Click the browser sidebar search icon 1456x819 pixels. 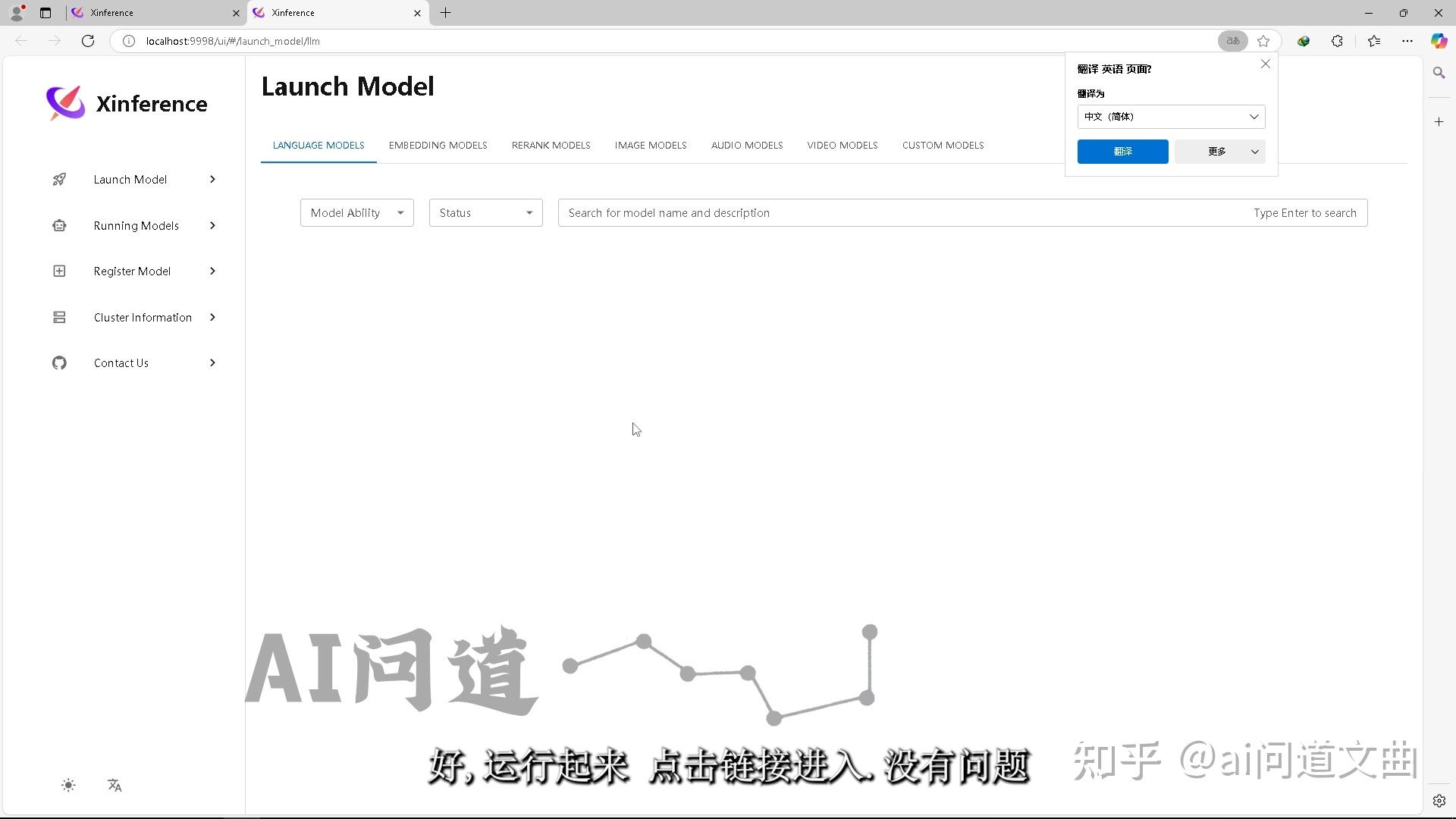(1439, 73)
